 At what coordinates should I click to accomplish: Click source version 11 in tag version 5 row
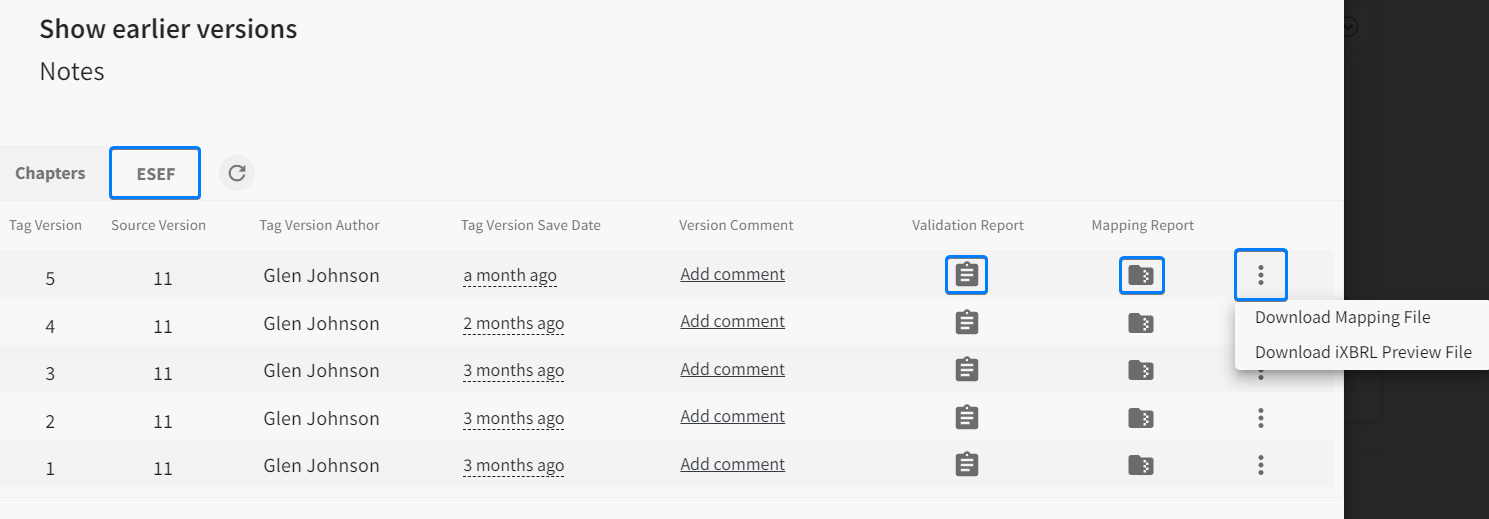(163, 278)
